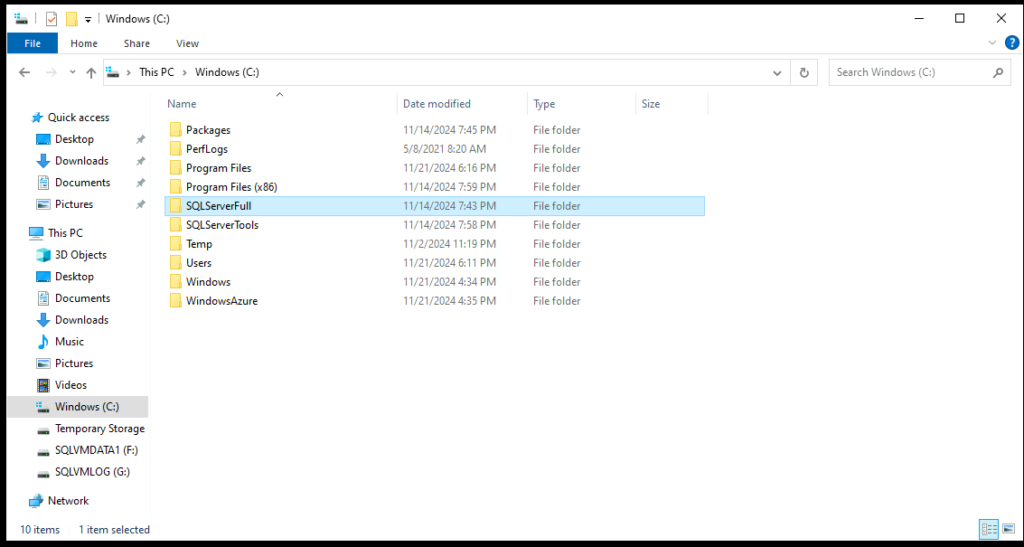This screenshot has height=547, width=1024.
Task: Sort by the Date modified column header
Action: point(437,104)
